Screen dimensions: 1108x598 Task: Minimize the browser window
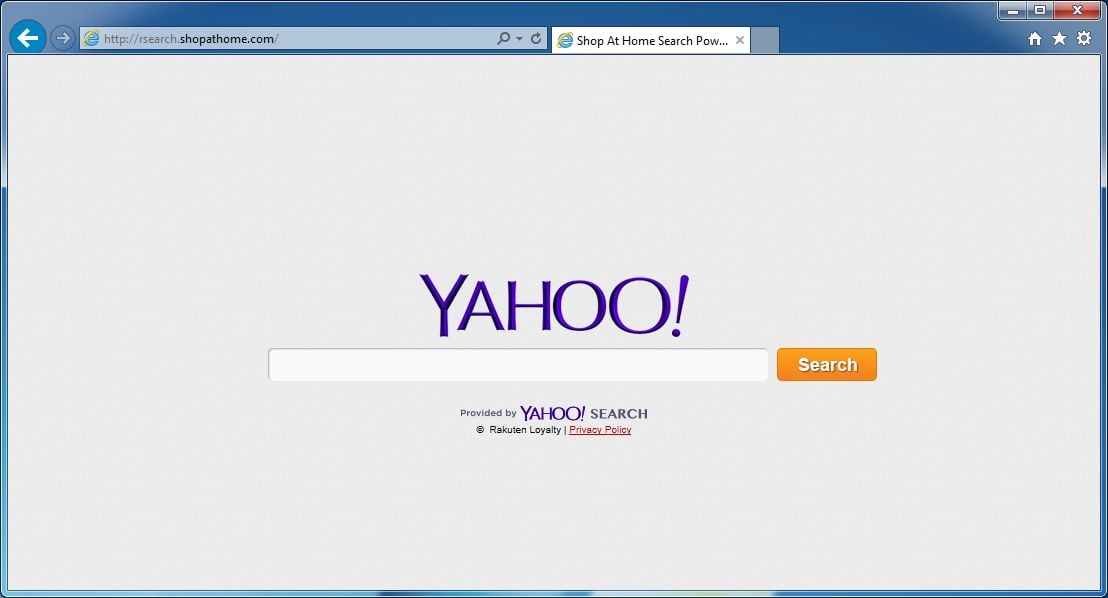[1013, 11]
